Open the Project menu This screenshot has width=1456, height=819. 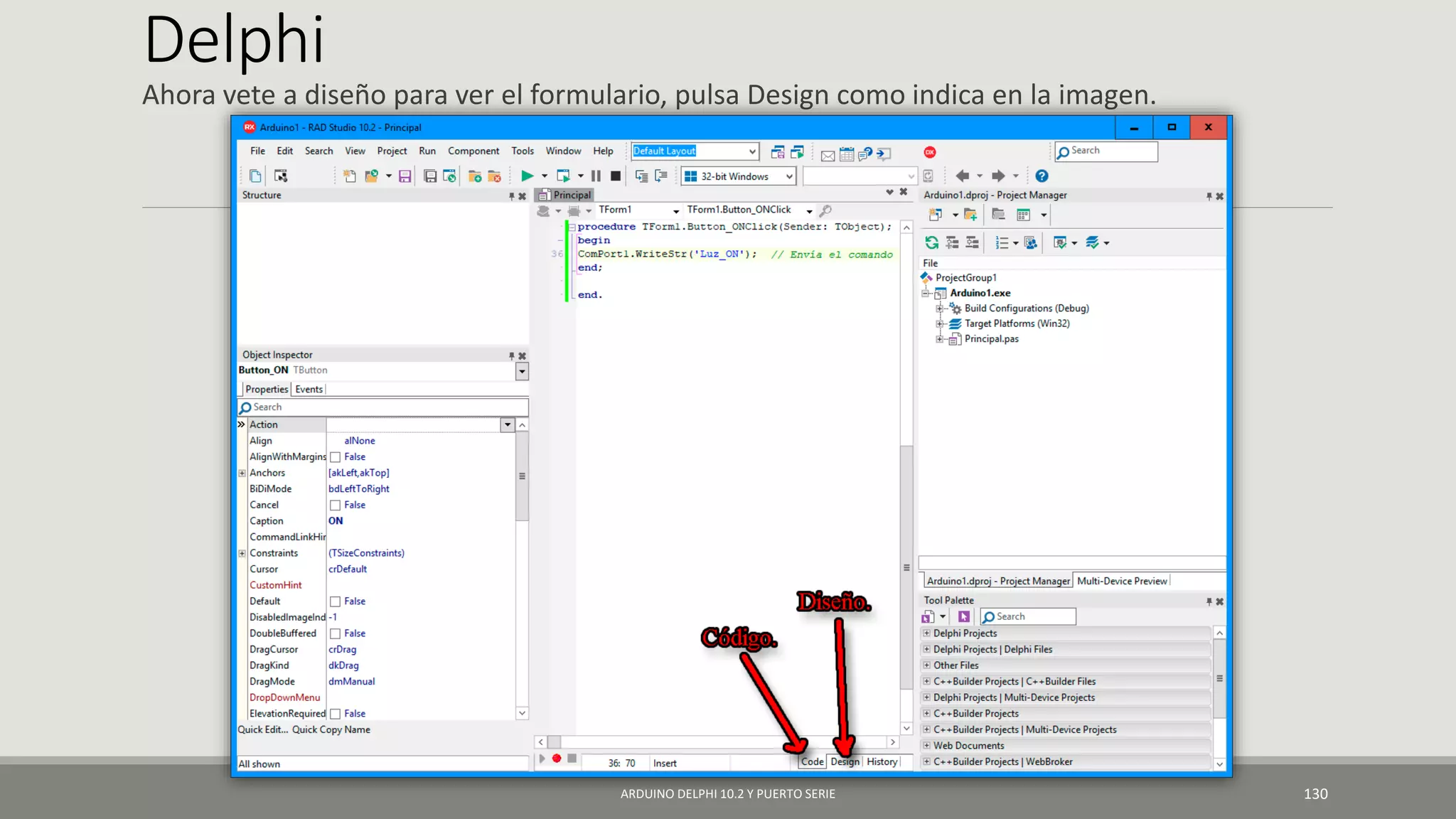[392, 151]
